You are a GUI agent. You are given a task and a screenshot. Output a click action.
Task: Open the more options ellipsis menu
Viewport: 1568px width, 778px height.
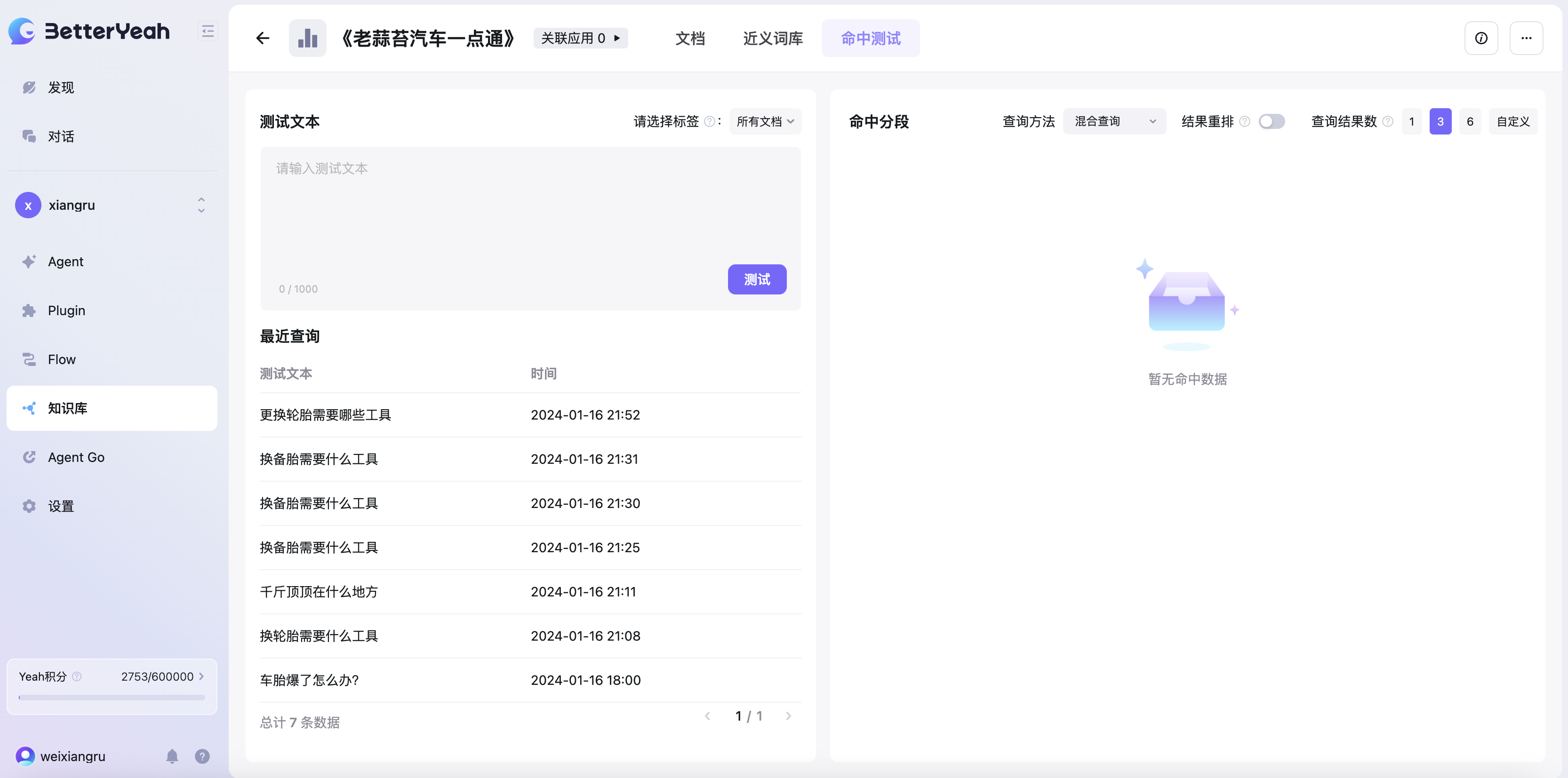click(1526, 38)
